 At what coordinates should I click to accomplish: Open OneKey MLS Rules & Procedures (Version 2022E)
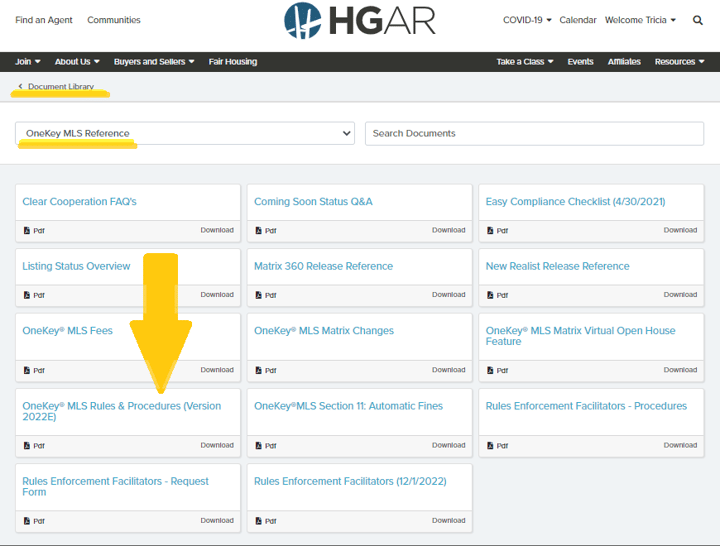pyautogui.click(x=122, y=411)
